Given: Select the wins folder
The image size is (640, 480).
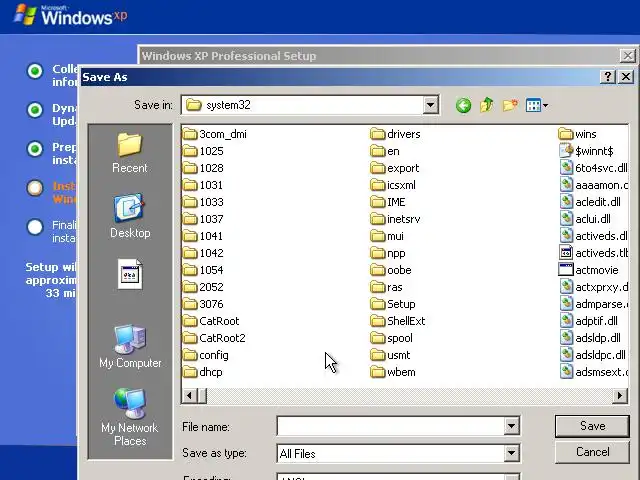Looking at the screenshot, I should click(x=578, y=134).
